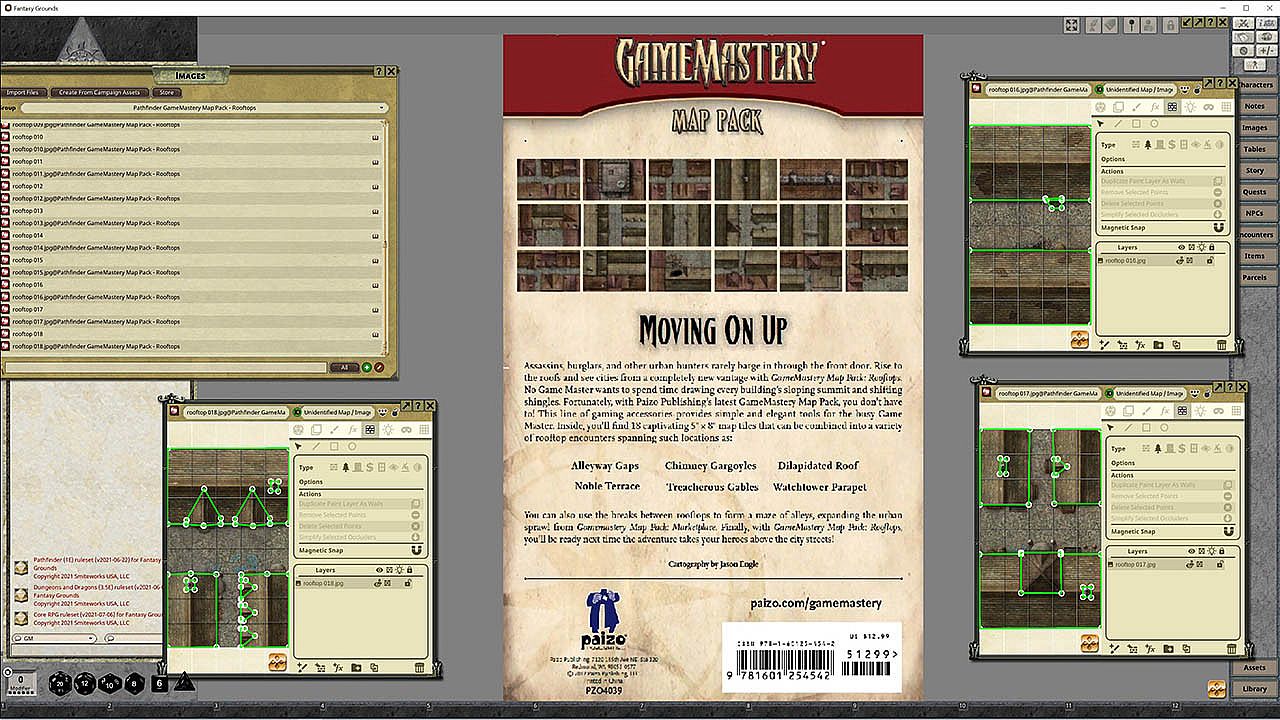Open Quests sidebar button
Screen dimensions: 1280x720
click(1255, 192)
